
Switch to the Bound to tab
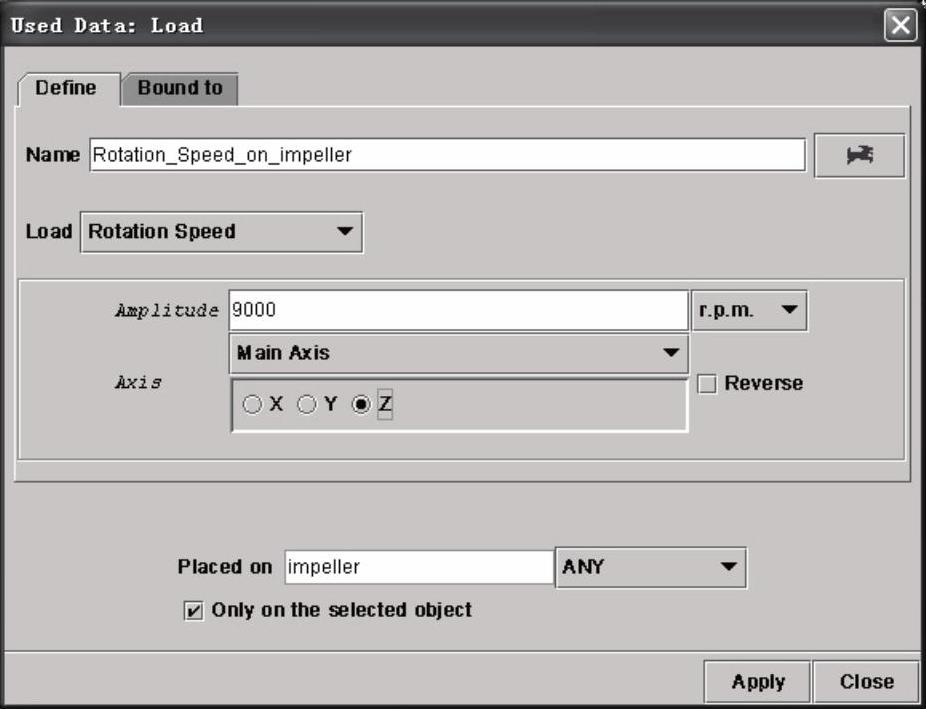coord(180,88)
